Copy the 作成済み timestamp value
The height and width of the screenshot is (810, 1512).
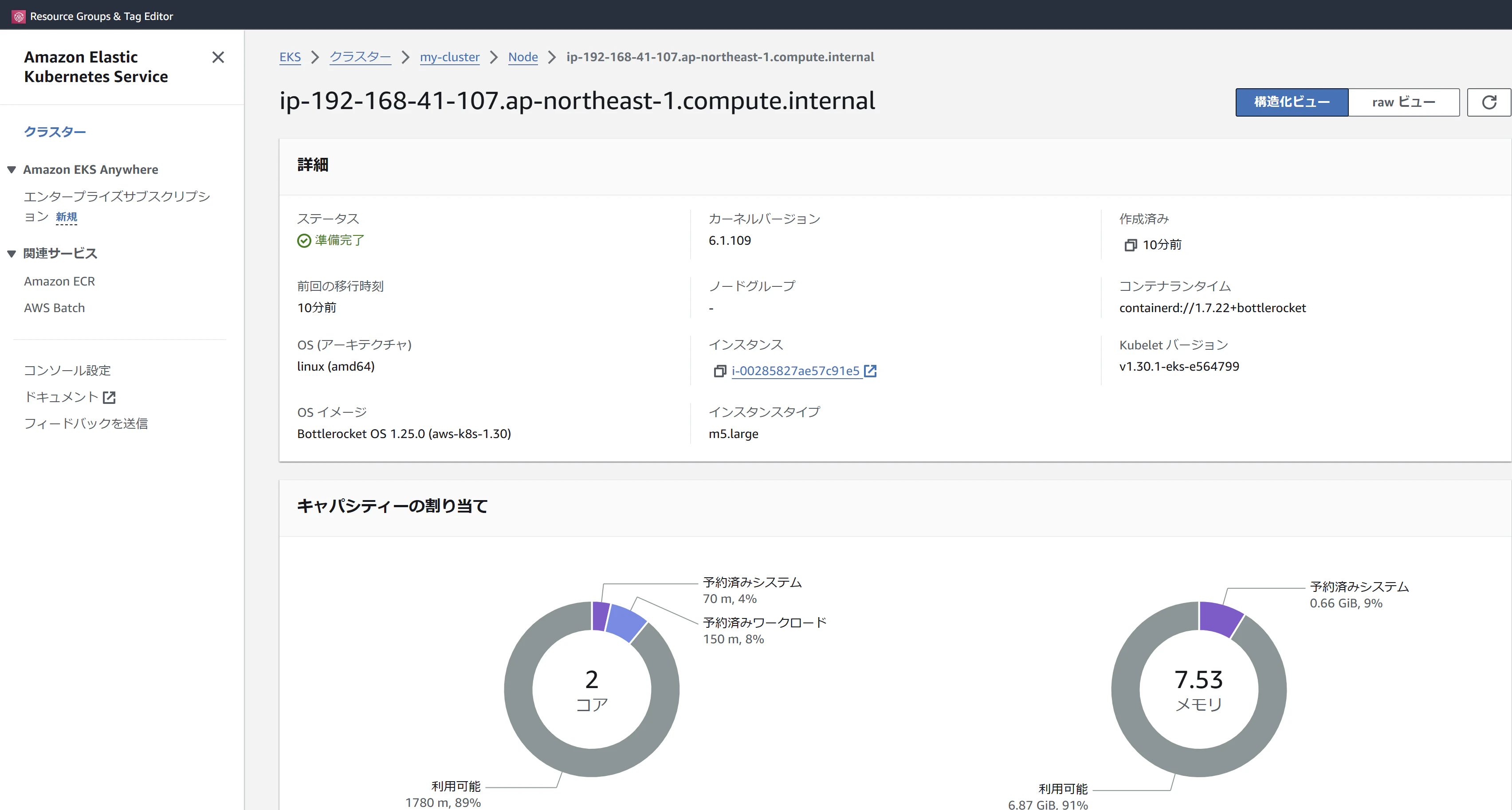coord(1130,245)
